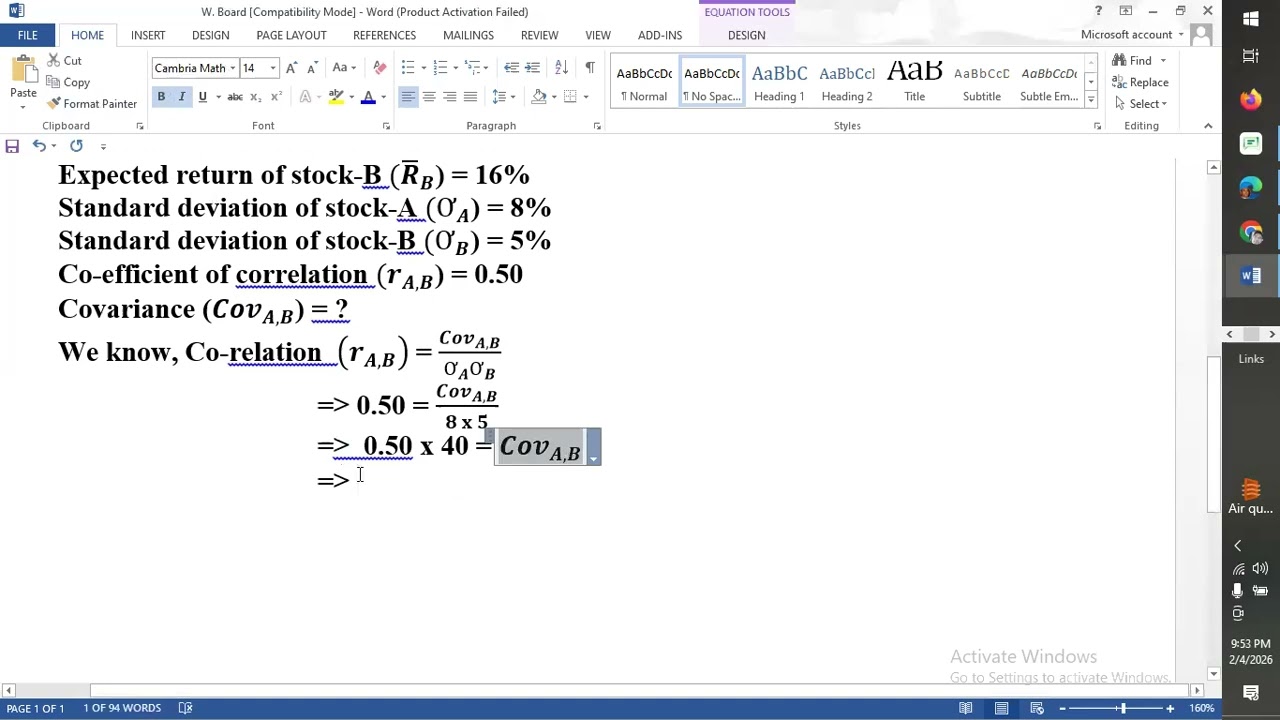Click the Cut scissors command
Image resolution: width=1280 pixels, height=720 pixels.
tap(64, 61)
